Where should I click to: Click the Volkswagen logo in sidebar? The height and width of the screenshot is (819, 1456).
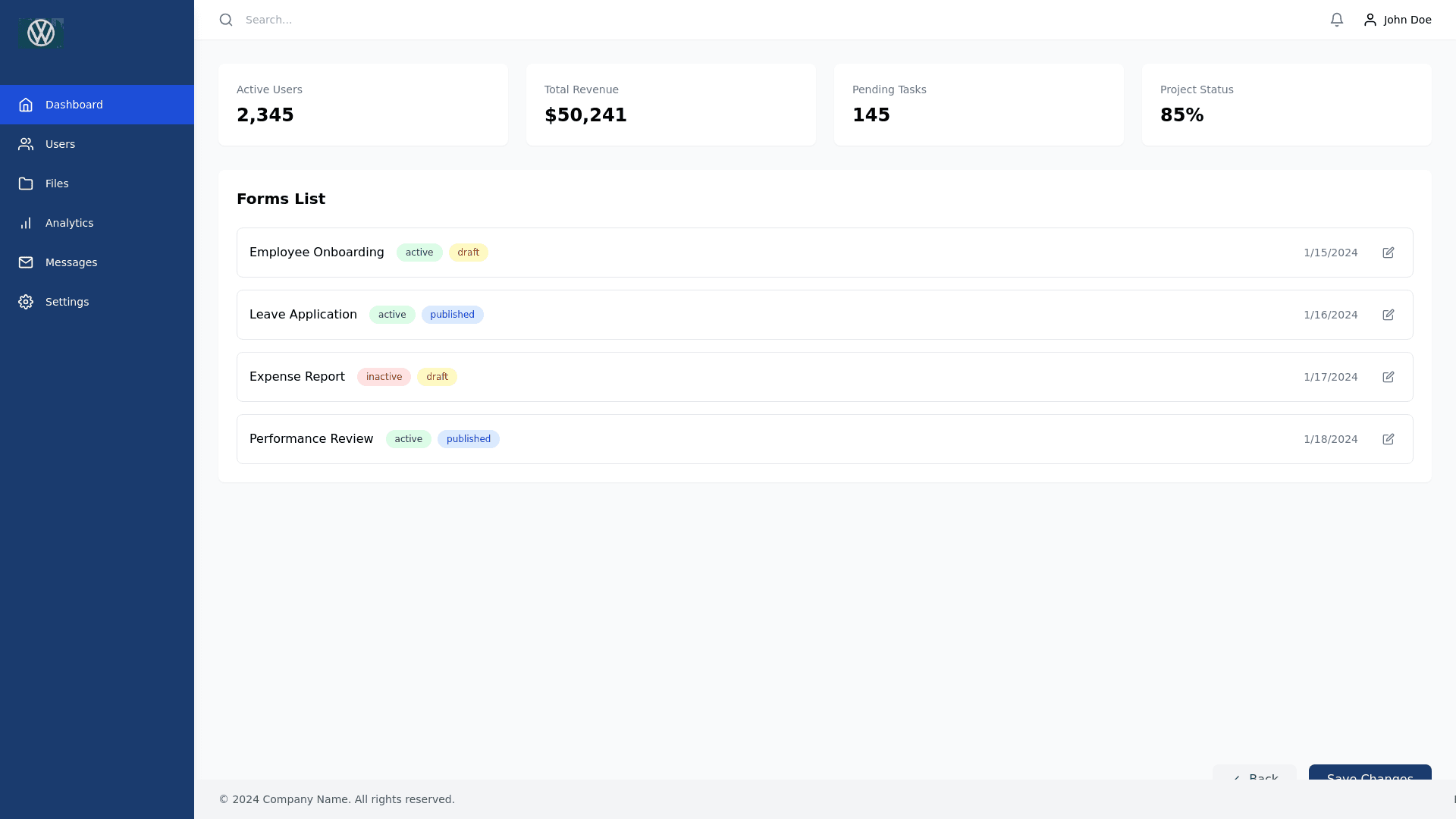point(41,33)
